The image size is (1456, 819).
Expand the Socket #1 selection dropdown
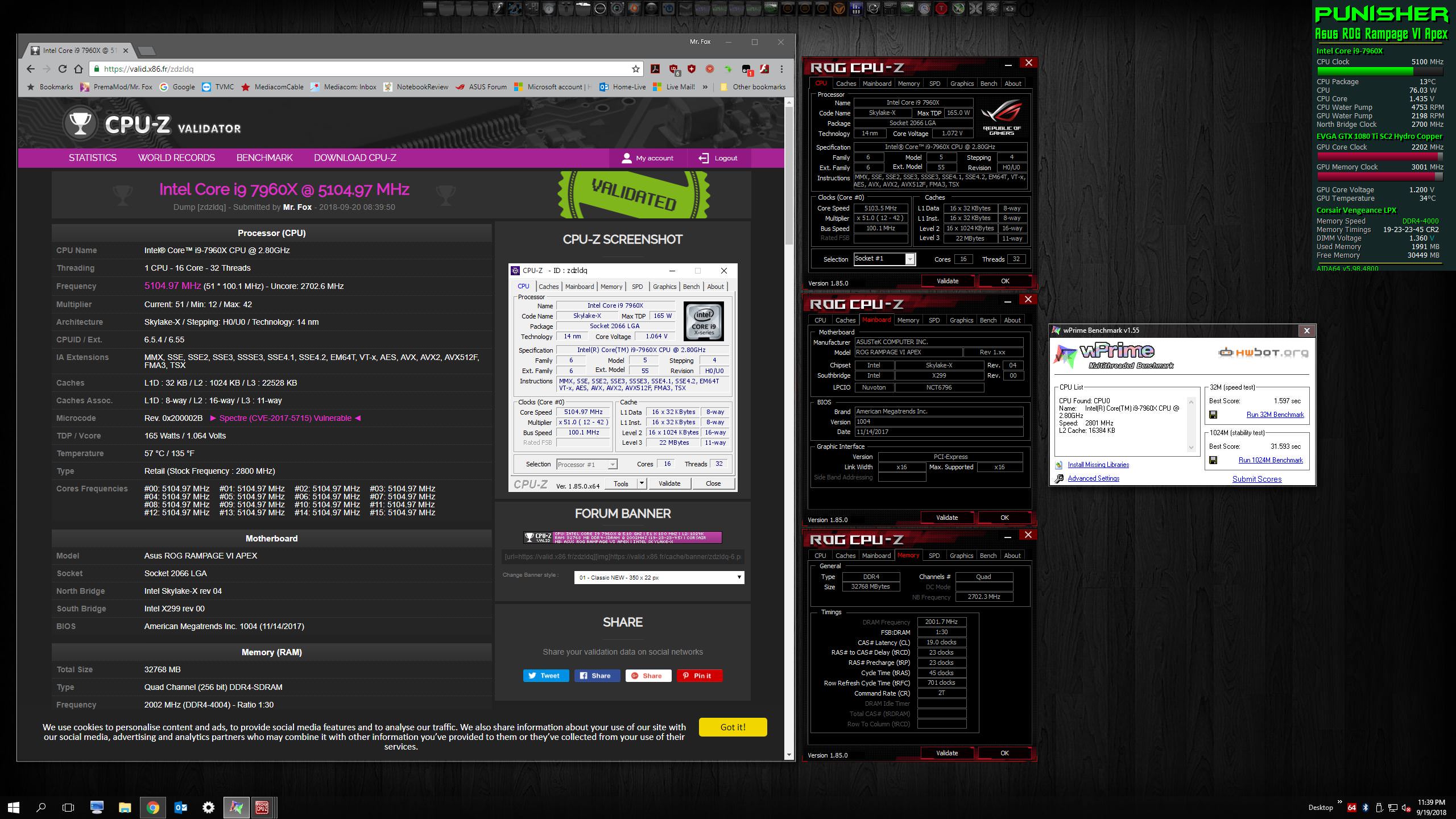(909, 259)
